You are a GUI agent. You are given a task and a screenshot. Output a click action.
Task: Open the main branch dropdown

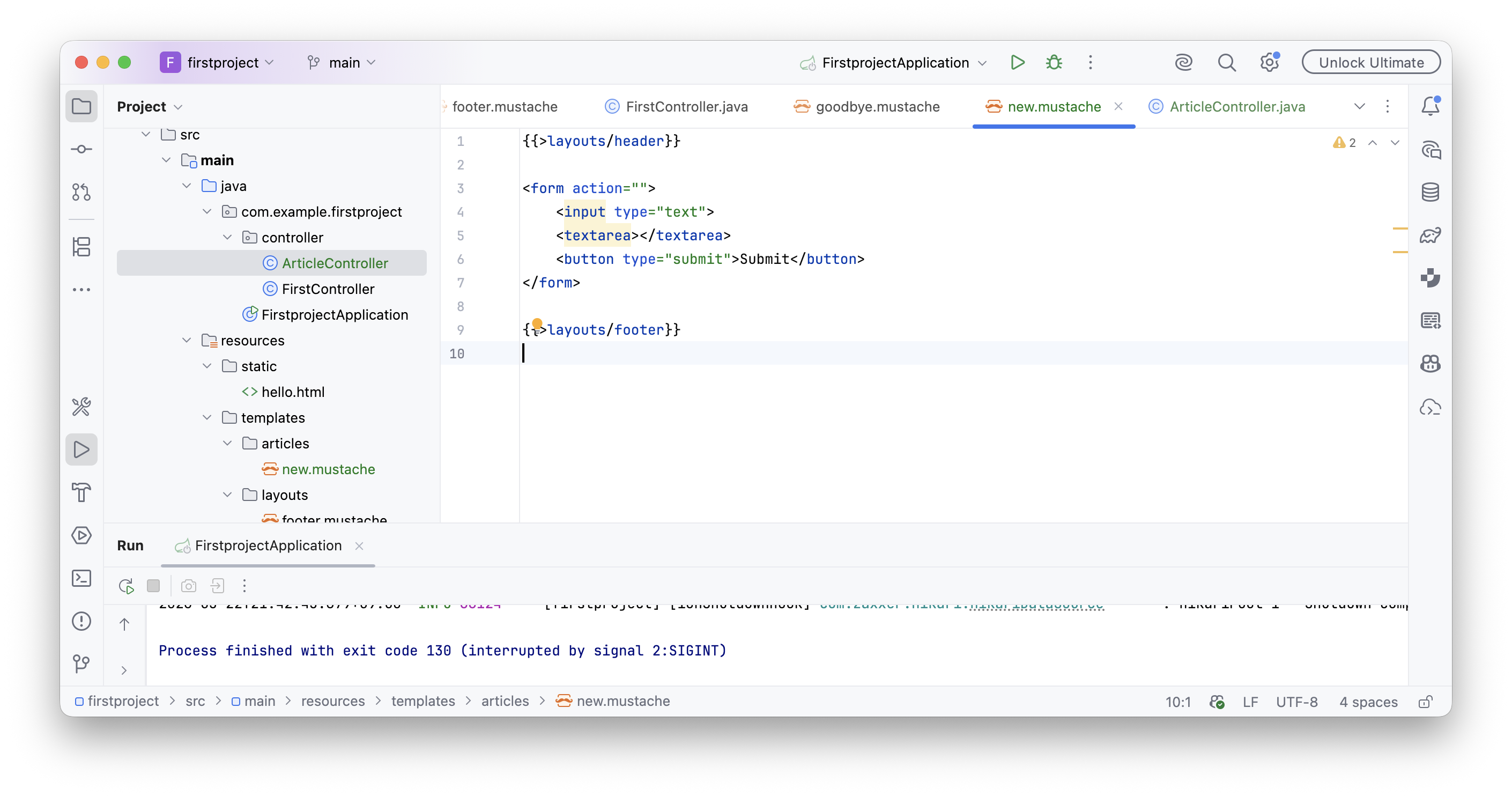[x=342, y=62]
